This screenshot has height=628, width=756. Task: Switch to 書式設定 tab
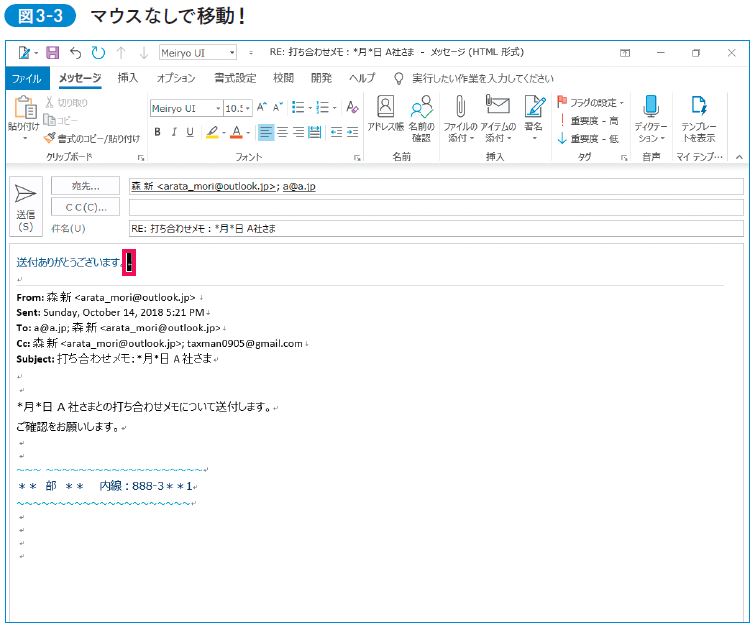235,78
